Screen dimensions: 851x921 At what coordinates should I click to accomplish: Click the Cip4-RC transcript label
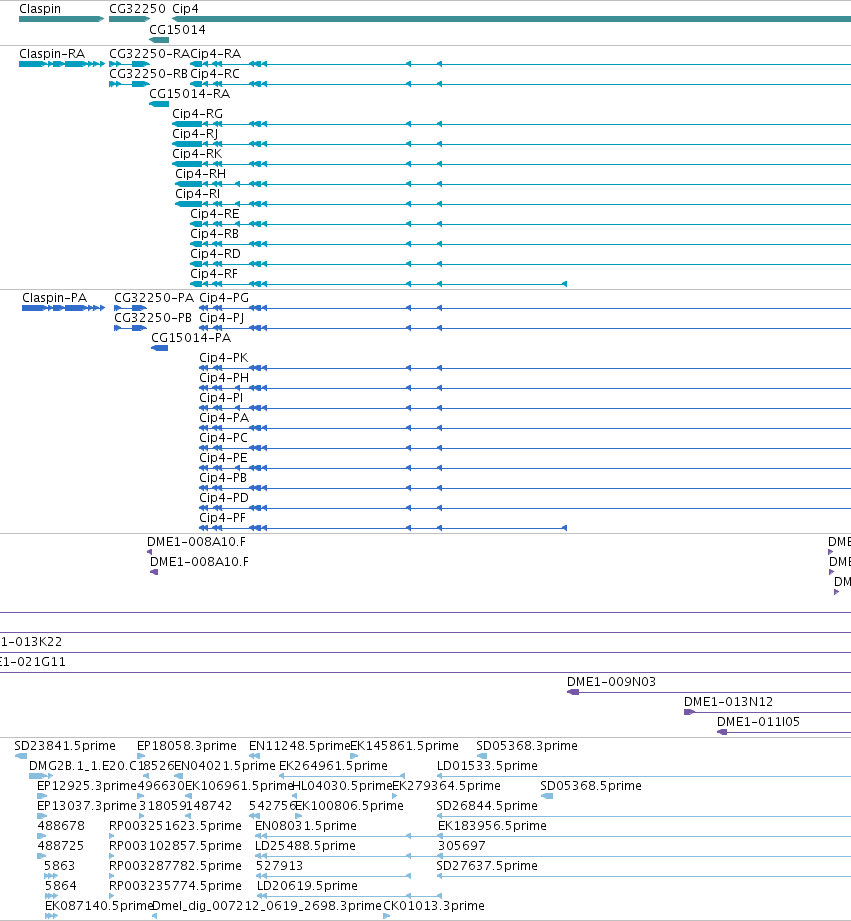[x=215, y=73]
